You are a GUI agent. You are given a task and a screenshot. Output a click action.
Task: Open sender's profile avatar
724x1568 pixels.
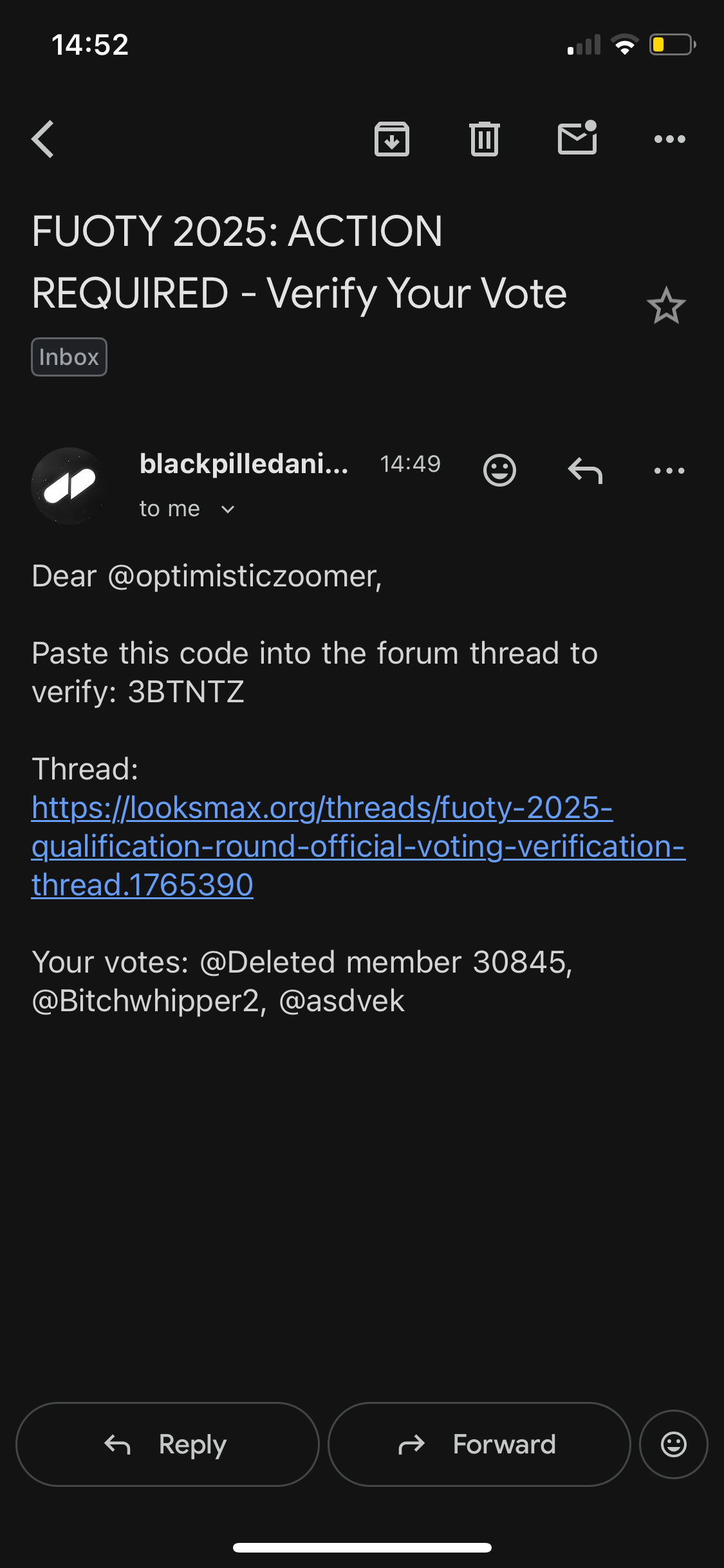pyautogui.click(x=69, y=486)
